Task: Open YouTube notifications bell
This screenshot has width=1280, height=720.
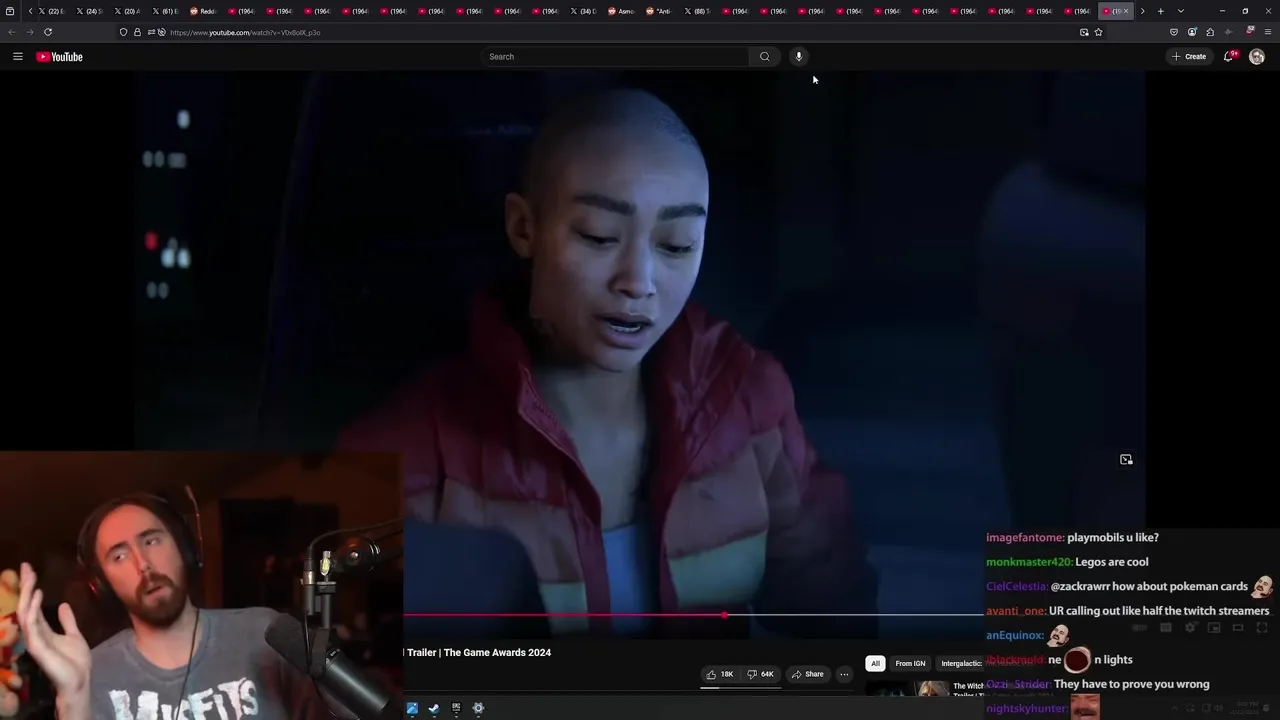Action: [1229, 57]
